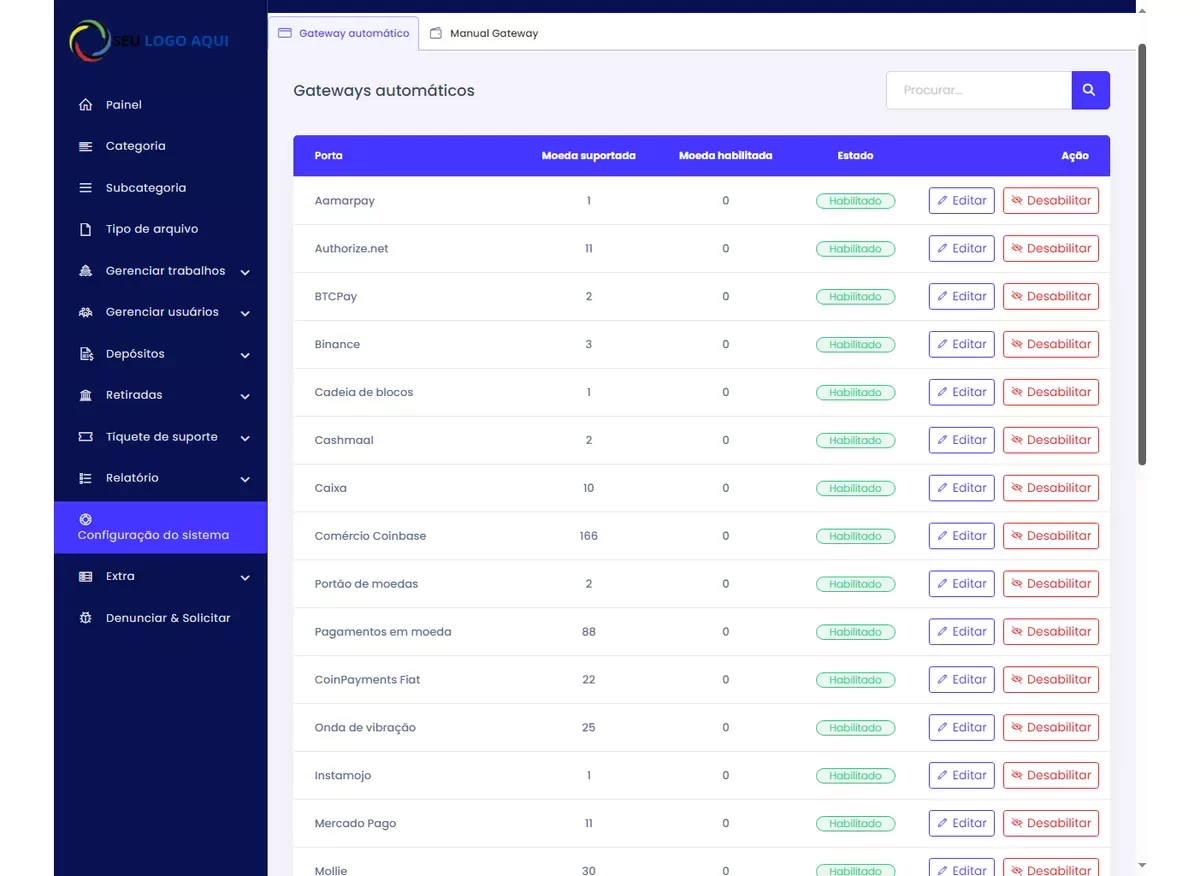Screen dimensions: 1200x876
Task: Click the Categoria sidebar icon
Action: click(86, 146)
